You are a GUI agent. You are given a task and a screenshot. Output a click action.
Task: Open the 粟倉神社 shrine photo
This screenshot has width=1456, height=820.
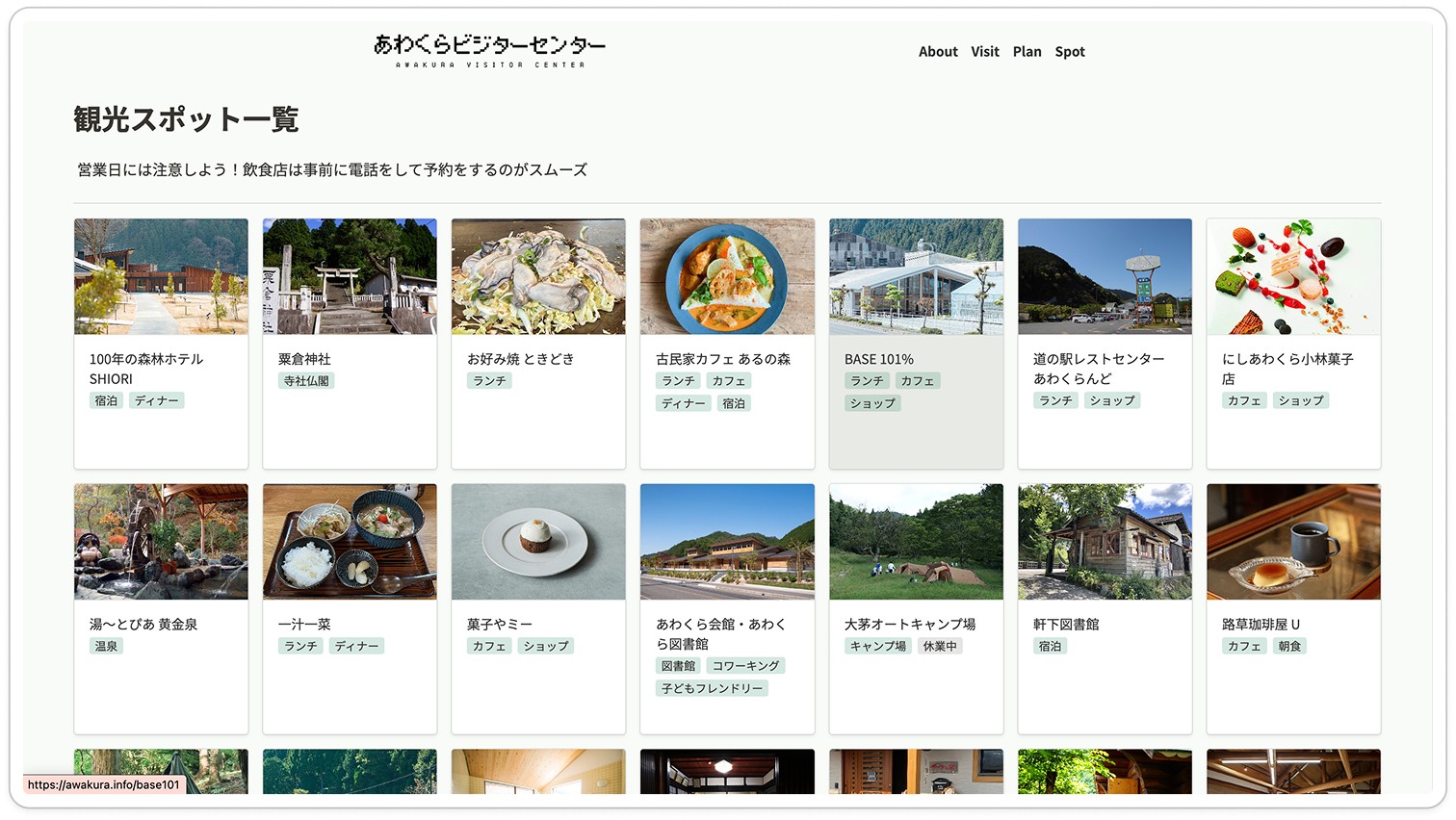point(350,276)
